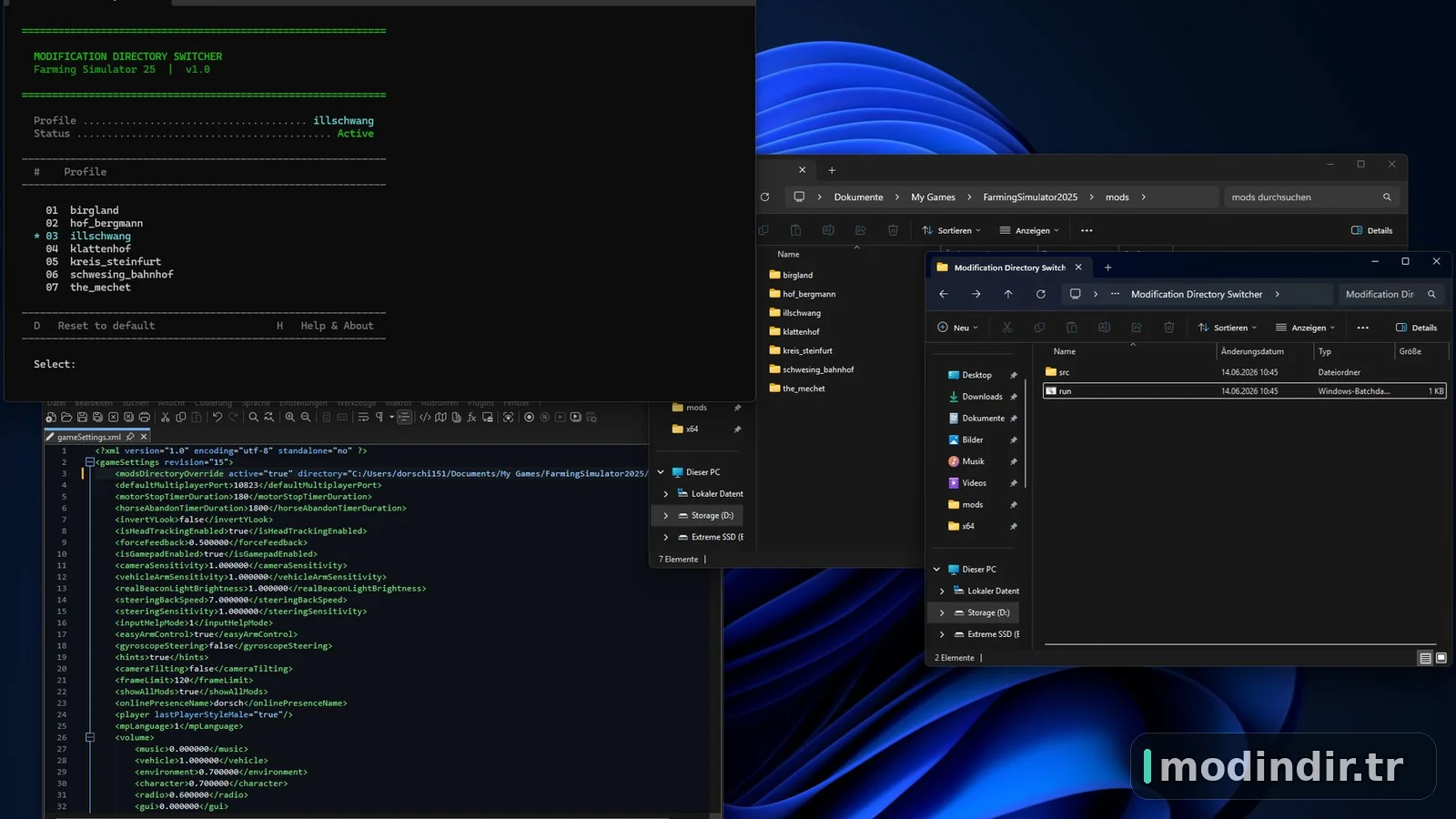Collapse the gameSettings XML node fold marker

click(90, 462)
